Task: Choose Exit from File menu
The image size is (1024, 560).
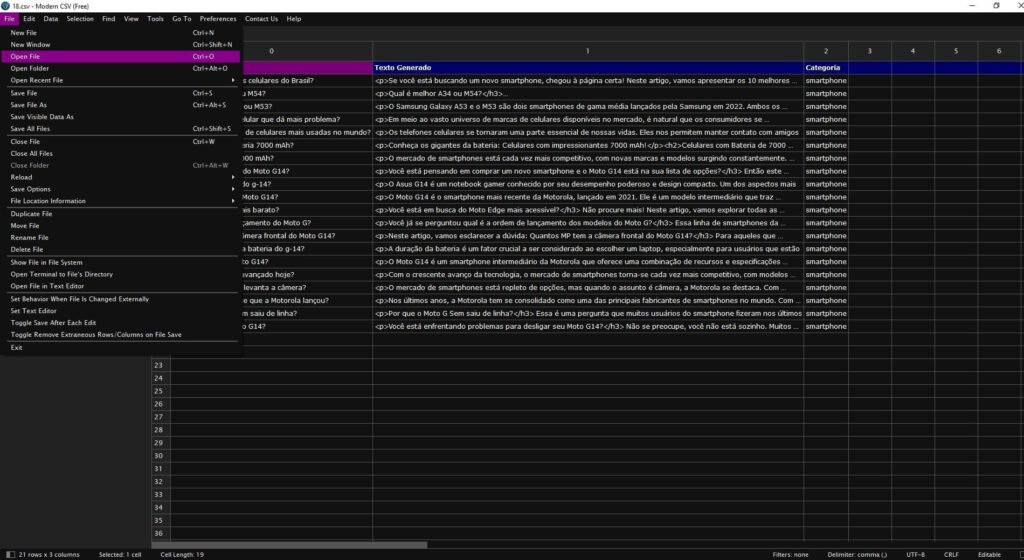Action: 120,347
